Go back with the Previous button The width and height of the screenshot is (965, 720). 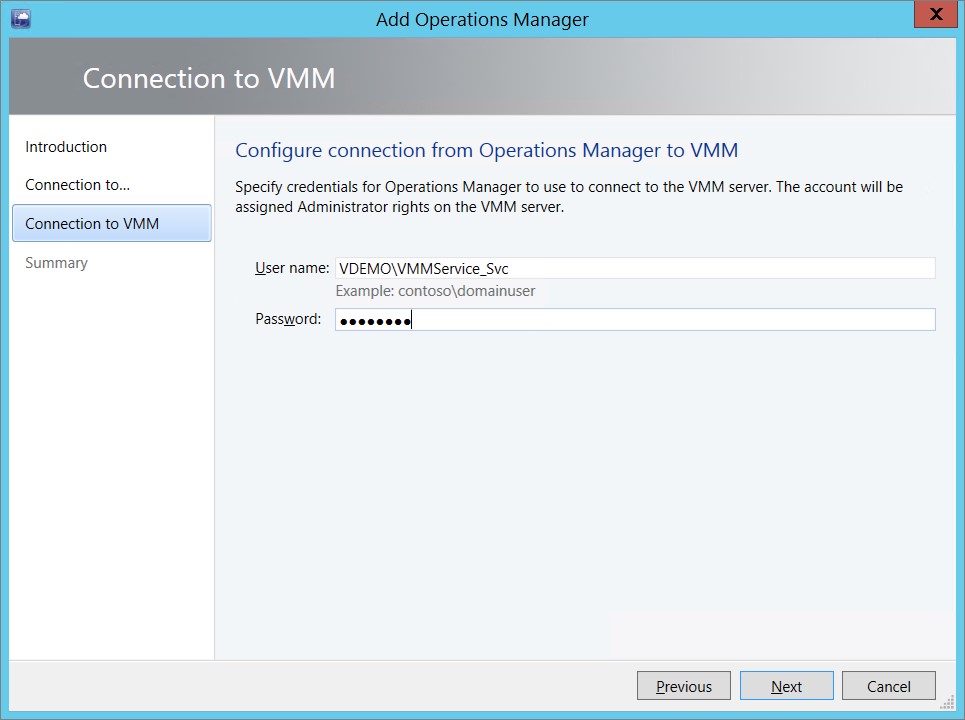(684, 686)
